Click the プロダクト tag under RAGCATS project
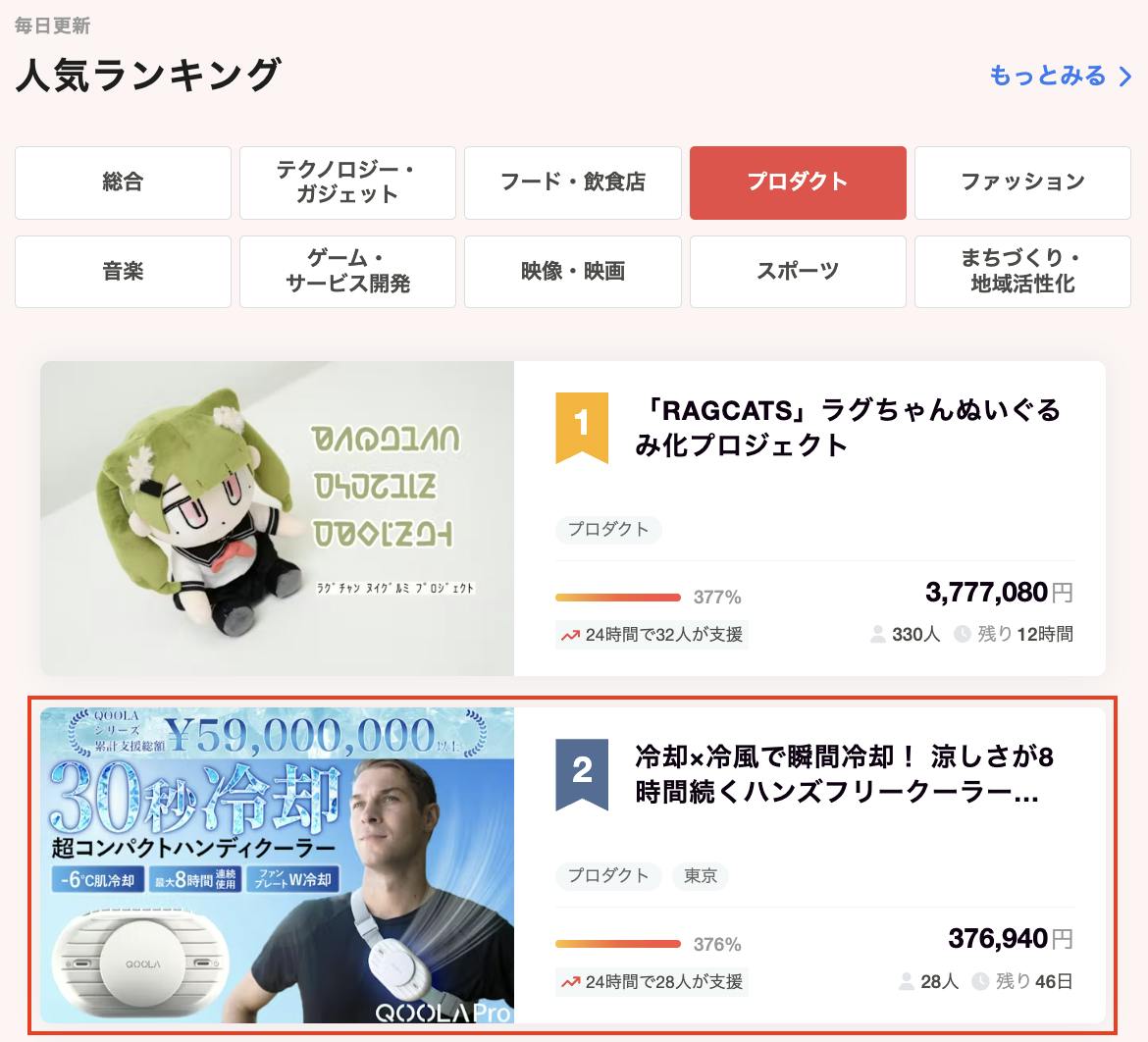 tap(608, 530)
